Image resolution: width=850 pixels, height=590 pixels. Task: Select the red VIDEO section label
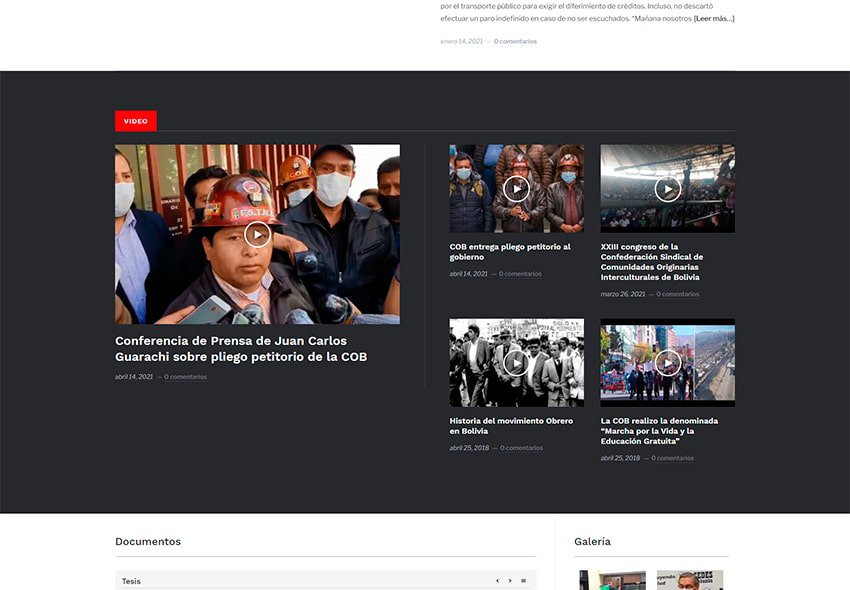[136, 121]
